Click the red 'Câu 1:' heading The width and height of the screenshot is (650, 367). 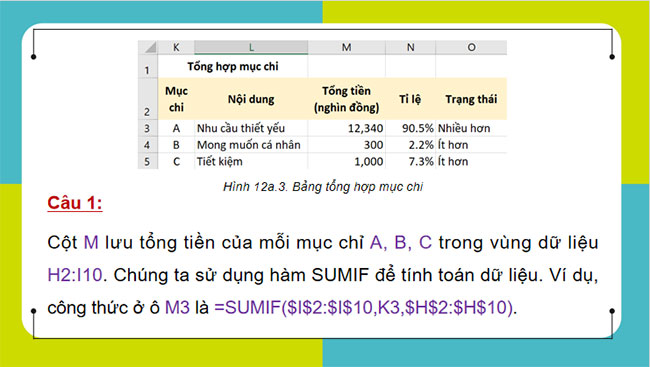[x=75, y=203]
